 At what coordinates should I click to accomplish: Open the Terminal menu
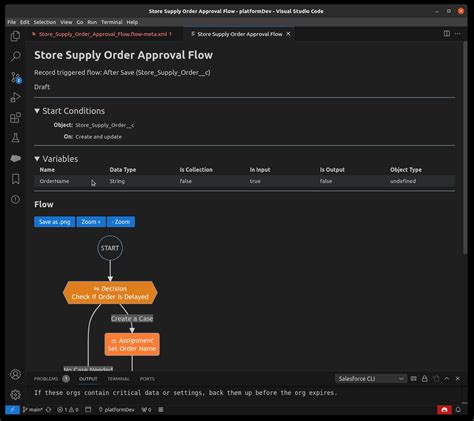coord(112,22)
